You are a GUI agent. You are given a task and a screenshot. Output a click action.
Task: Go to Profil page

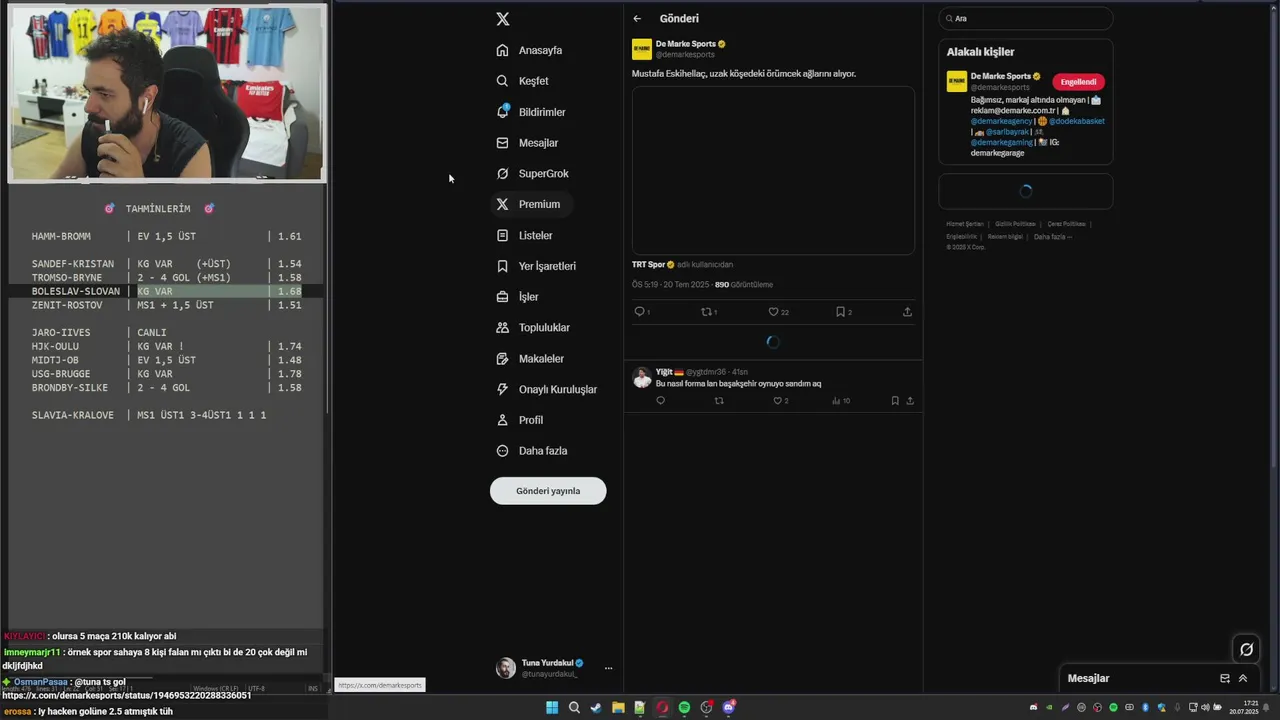(x=519, y=420)
